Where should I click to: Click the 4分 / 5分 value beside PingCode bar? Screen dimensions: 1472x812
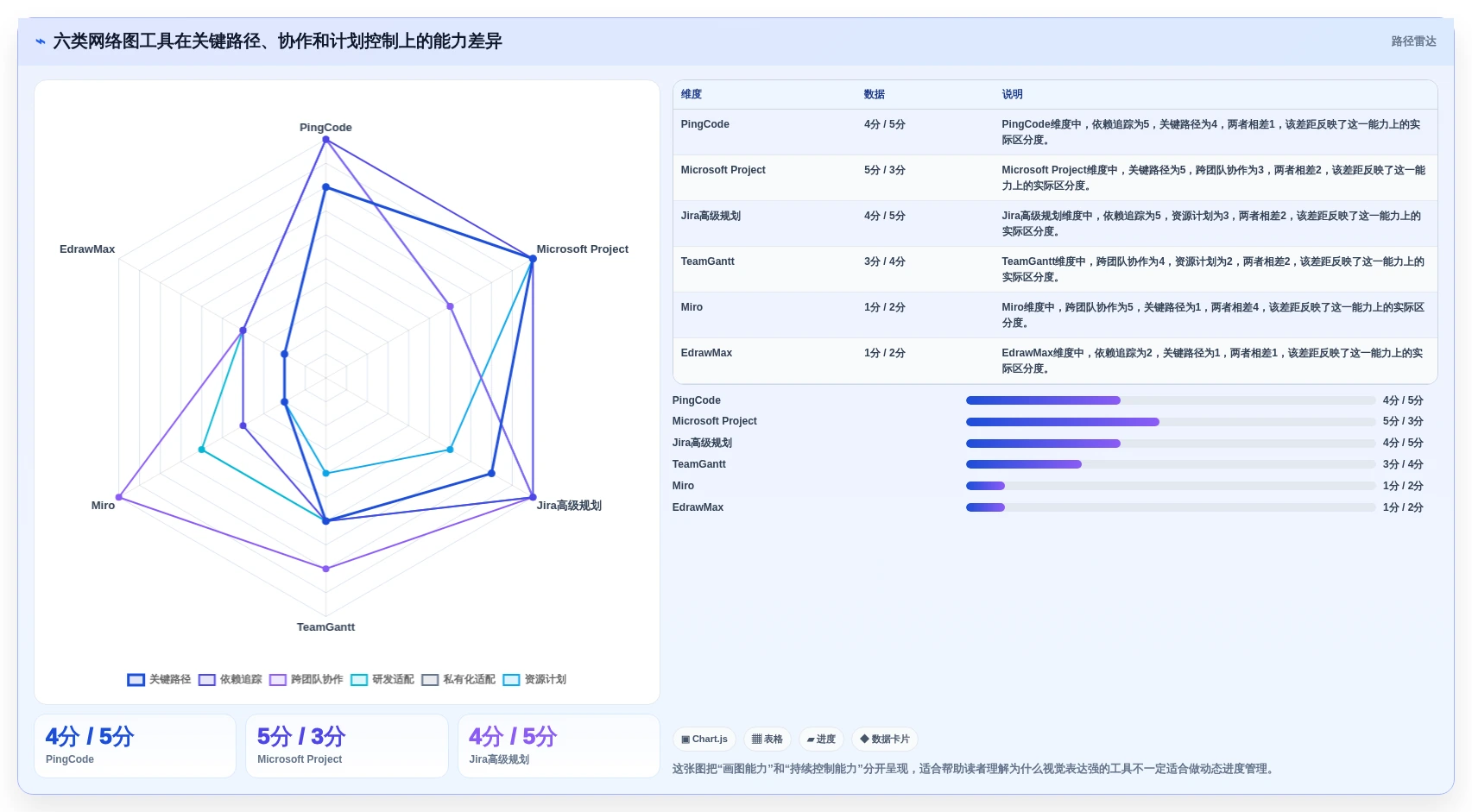pos(1403,400)
